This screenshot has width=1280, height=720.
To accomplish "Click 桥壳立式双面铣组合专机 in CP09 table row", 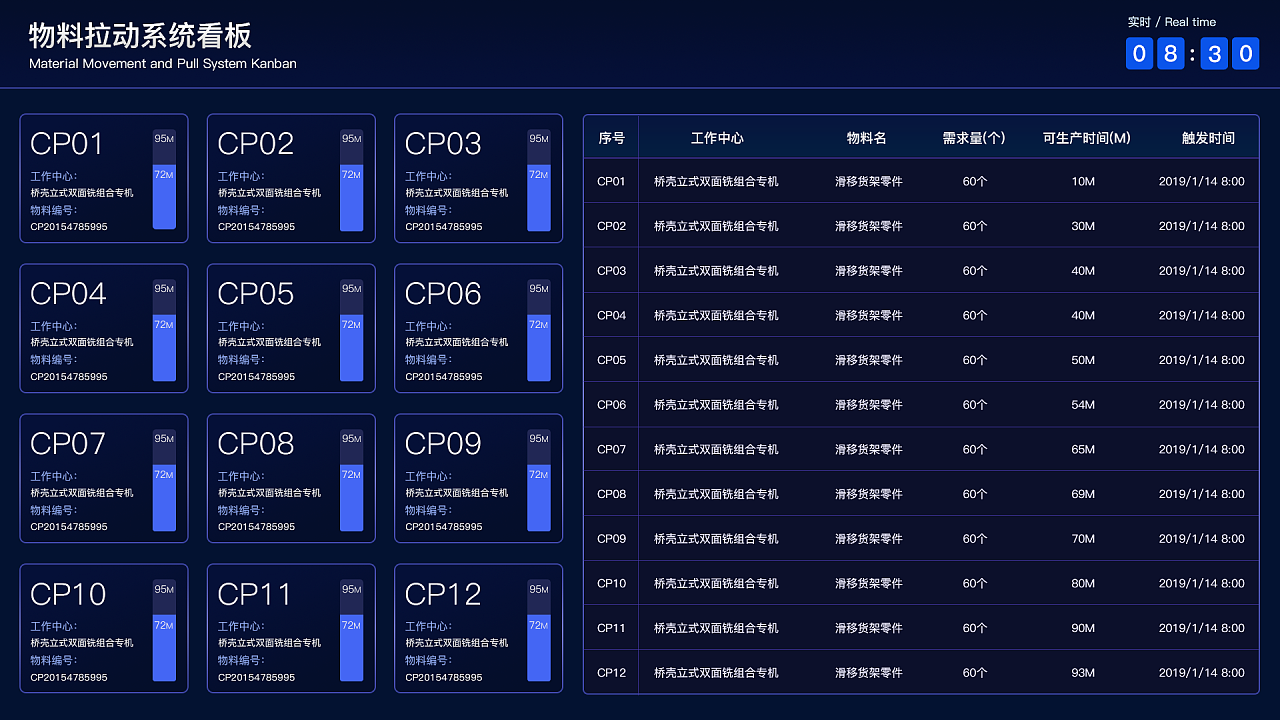I will (x=716, y=539).
